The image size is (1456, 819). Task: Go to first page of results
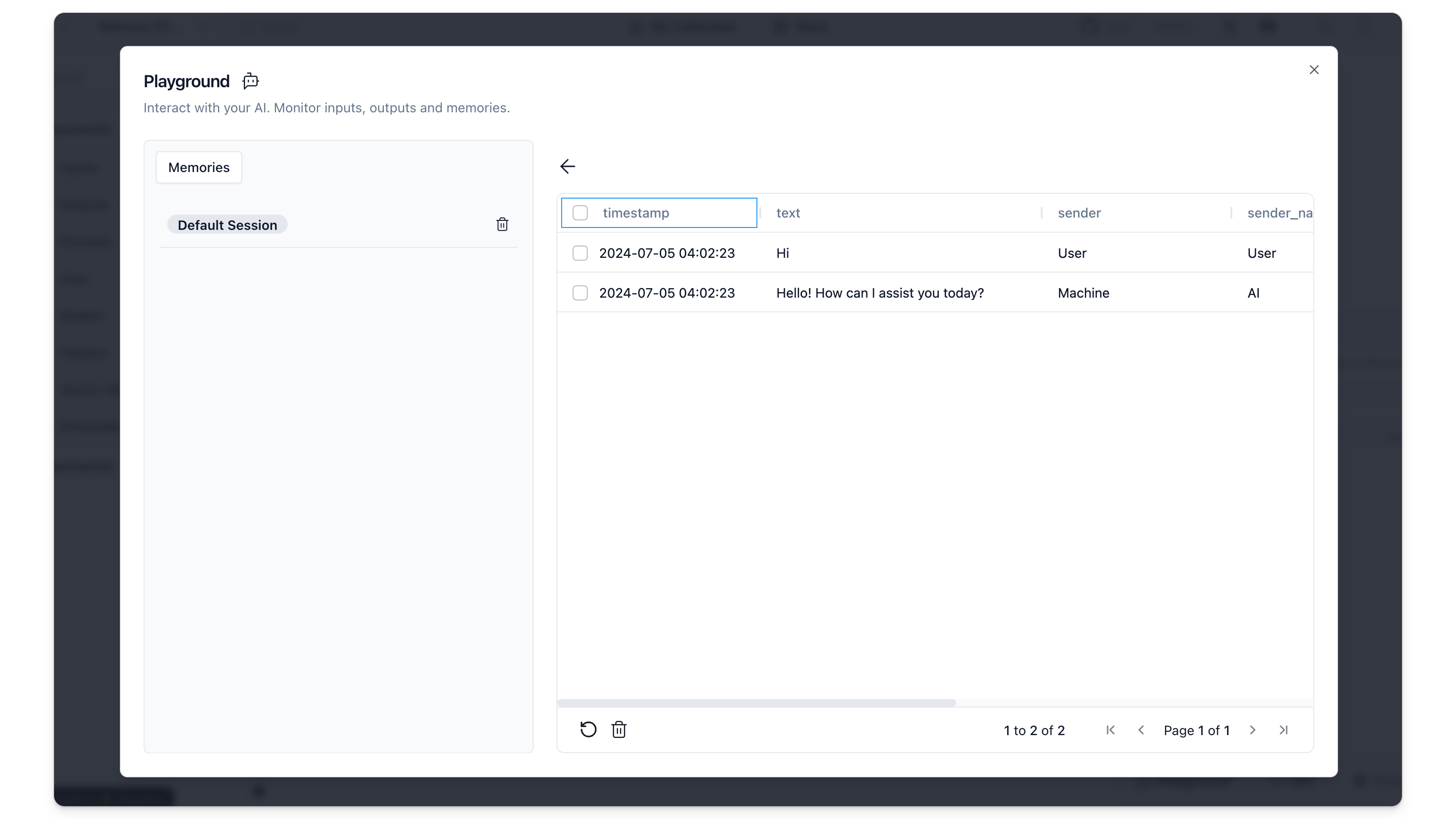click(x=1110, y=730)
